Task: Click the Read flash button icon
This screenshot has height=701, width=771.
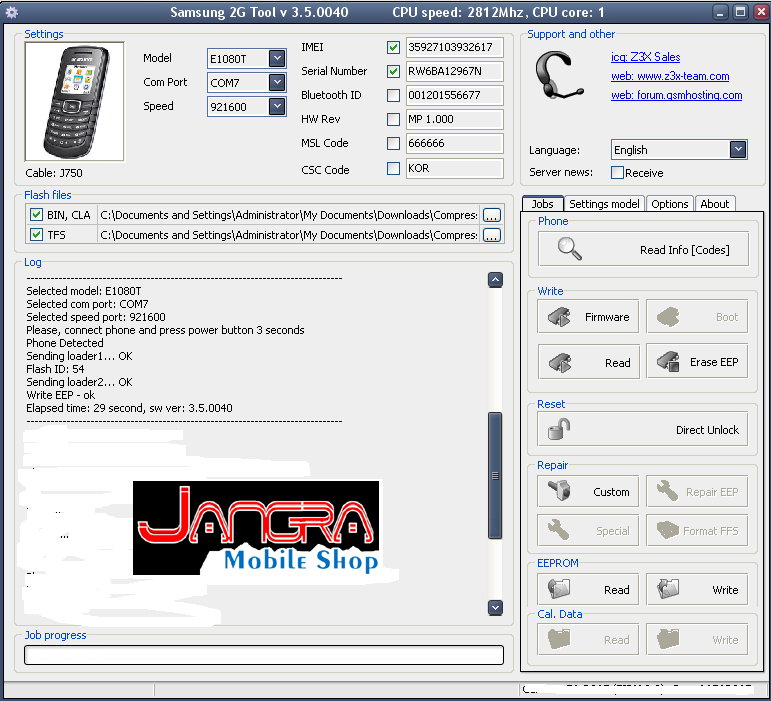Action: click(x=560, y=363)
